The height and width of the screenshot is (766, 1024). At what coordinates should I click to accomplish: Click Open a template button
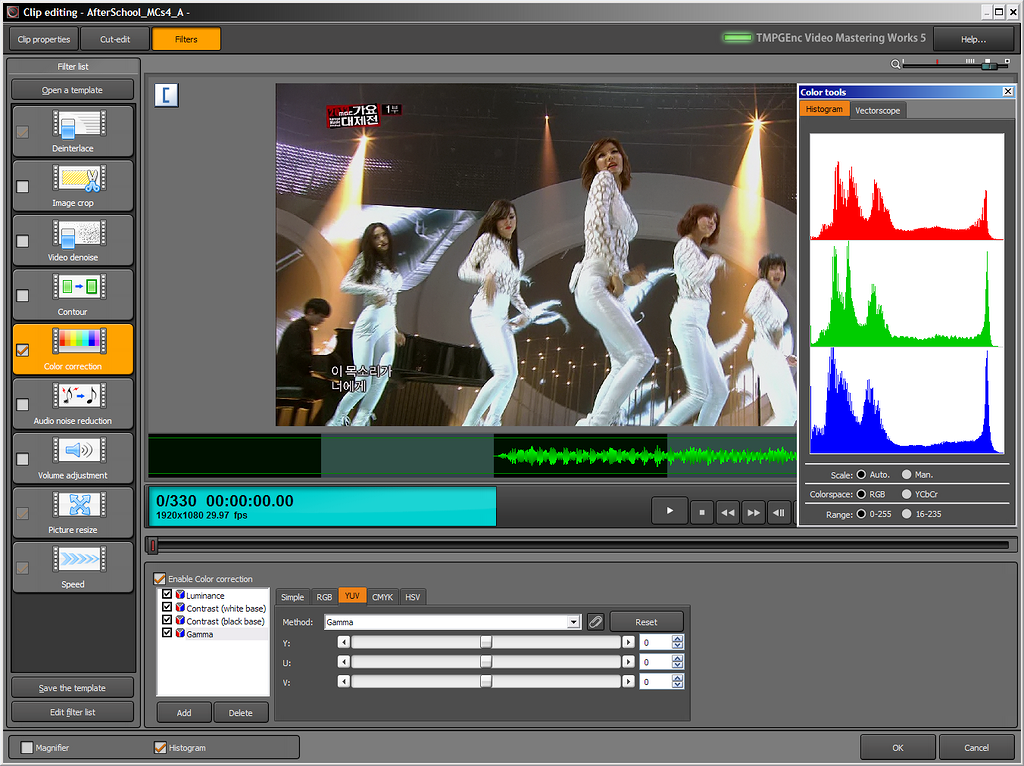[x=72, y=90]
